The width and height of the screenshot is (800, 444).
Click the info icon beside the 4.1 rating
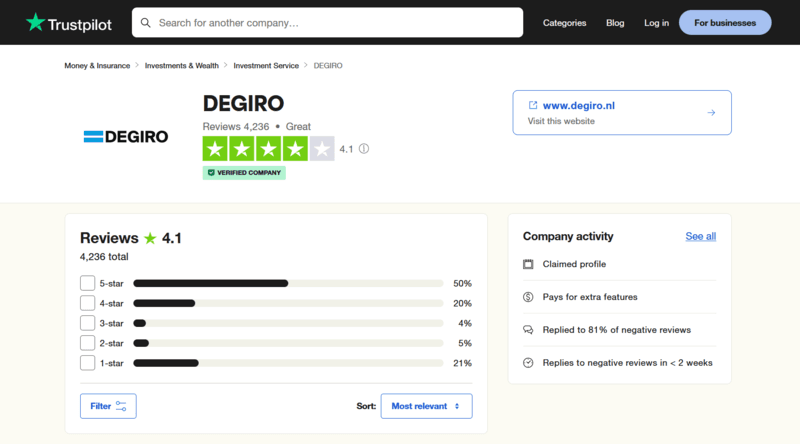364,149
